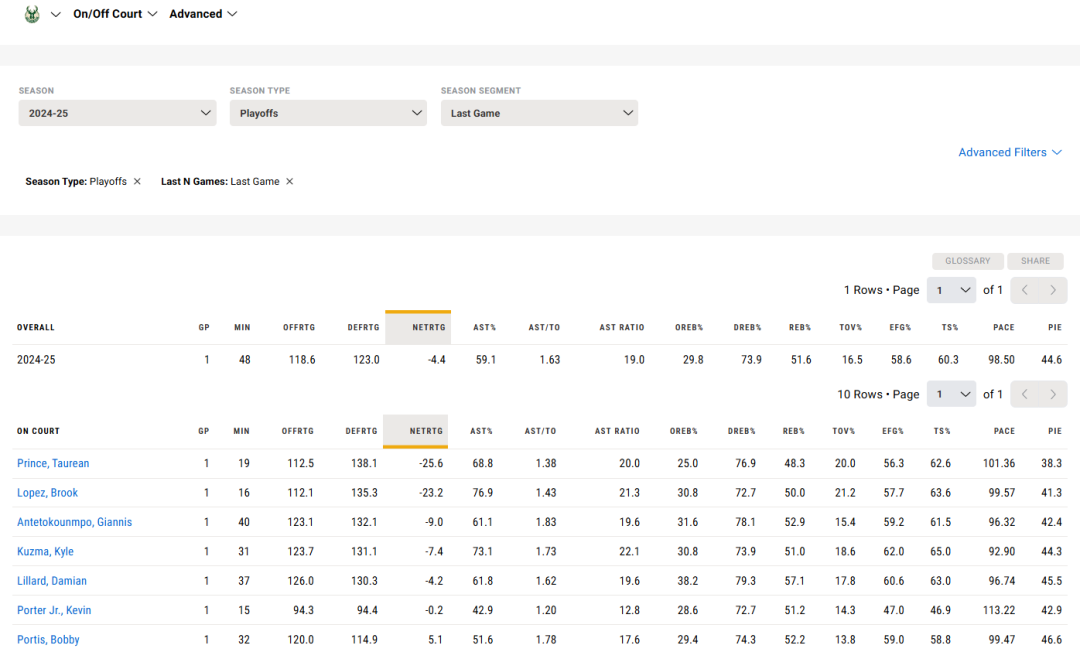Go to previous page of Overall table
The height and width of the screenshot is (652, 1080).
(x=1025, y=291)
